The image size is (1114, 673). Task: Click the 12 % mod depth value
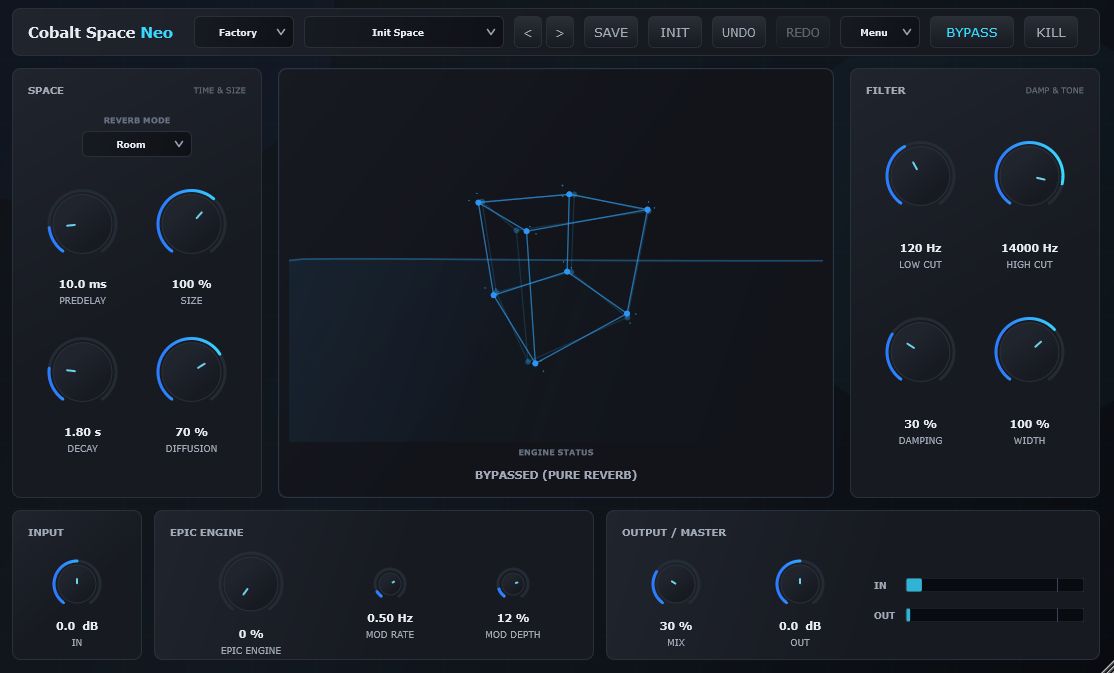tap(513, 618)
